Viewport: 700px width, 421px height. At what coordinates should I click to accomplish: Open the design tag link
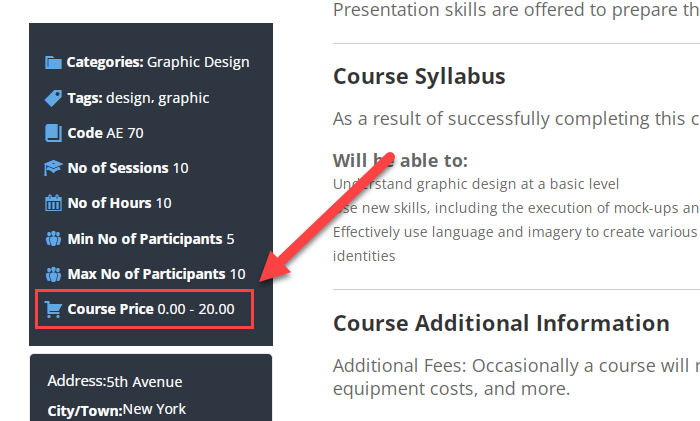[129, 98]
